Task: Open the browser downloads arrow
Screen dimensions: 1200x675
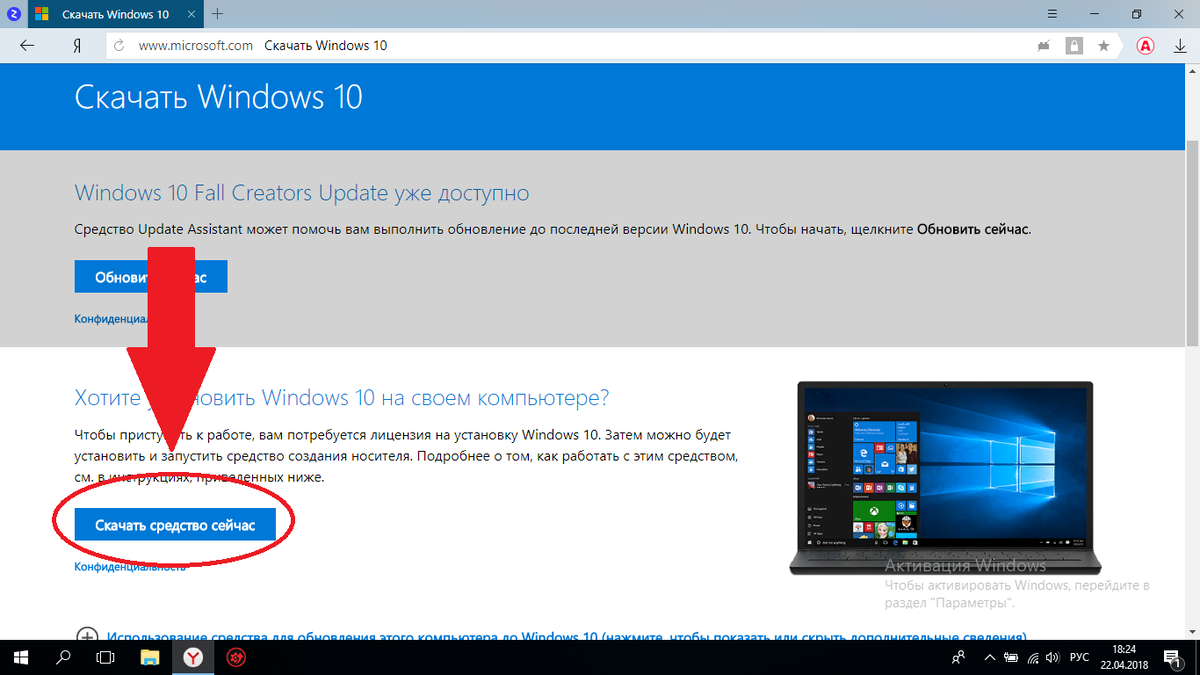Action: click(x=1178, y=46)
